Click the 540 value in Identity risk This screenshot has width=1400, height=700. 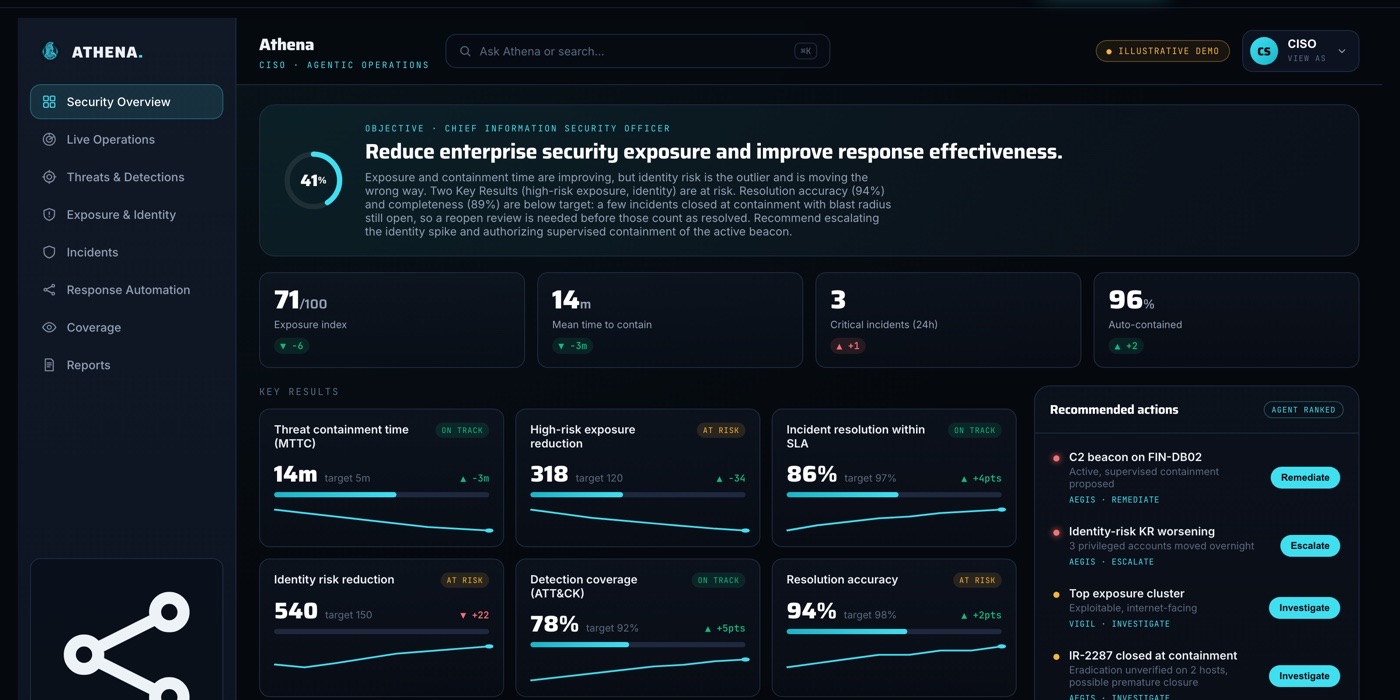pyautogui.click(x=296, y=611)
